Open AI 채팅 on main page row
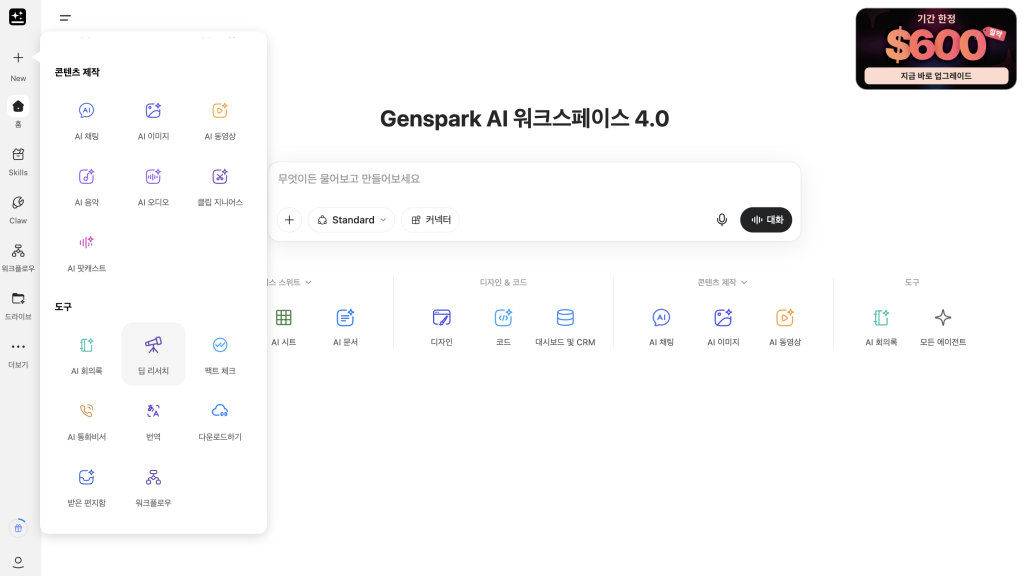 click(x=661, y=327)
